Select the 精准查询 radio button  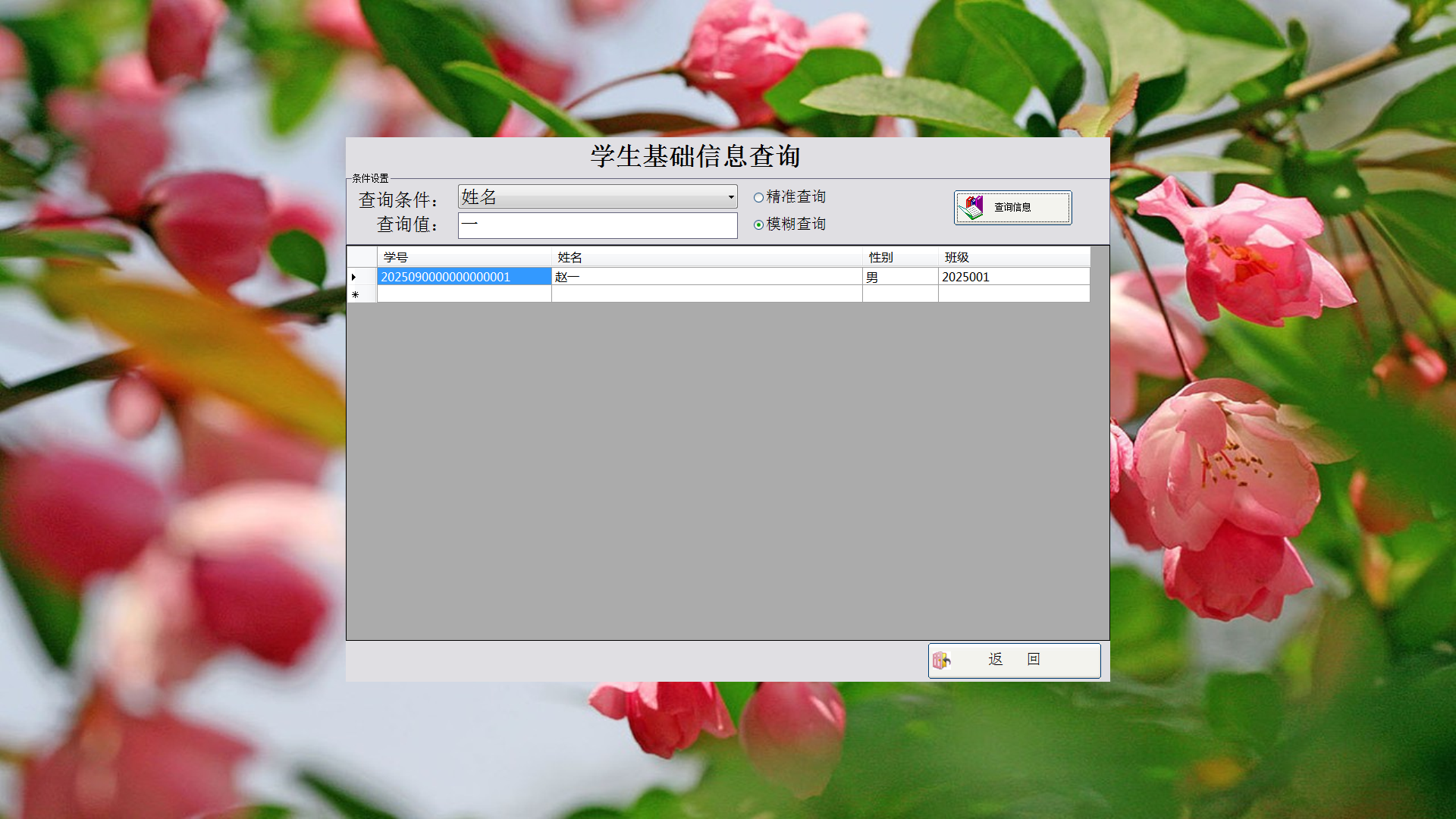[x=758, y=197]
